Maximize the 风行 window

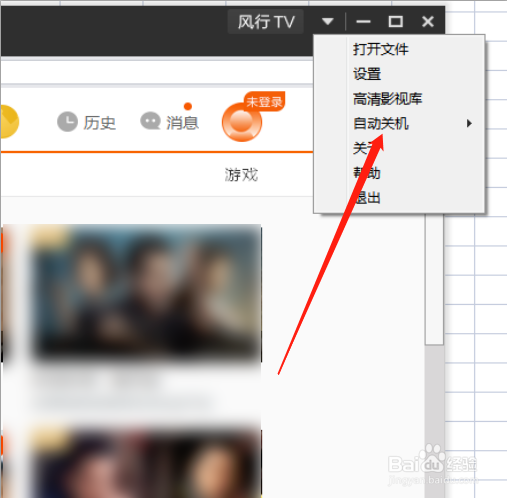(x=396, y=22)
